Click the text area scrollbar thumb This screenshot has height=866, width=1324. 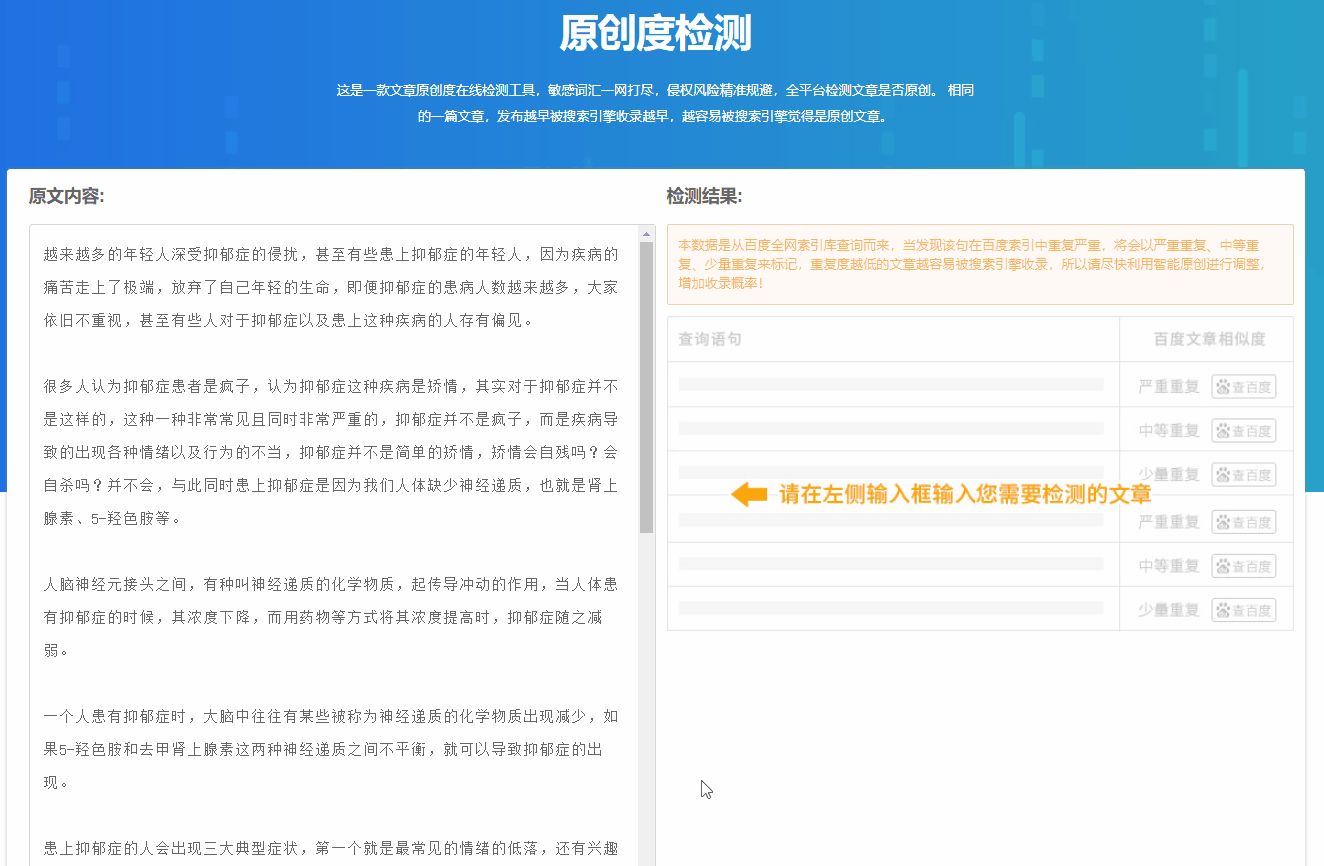click(x=646, y=388)
